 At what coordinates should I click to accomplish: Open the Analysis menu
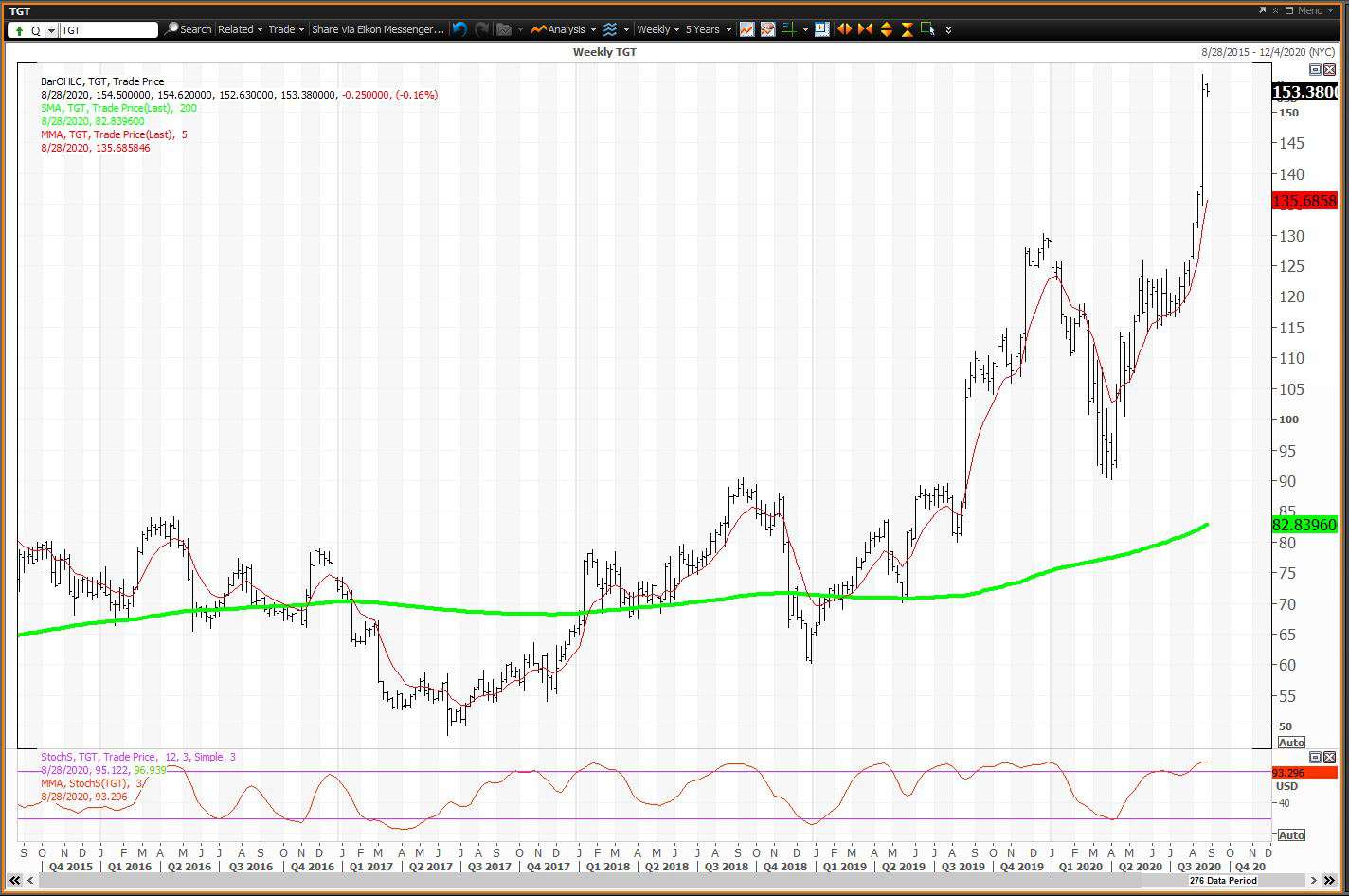pyautogui.click(x=563, y=29)
